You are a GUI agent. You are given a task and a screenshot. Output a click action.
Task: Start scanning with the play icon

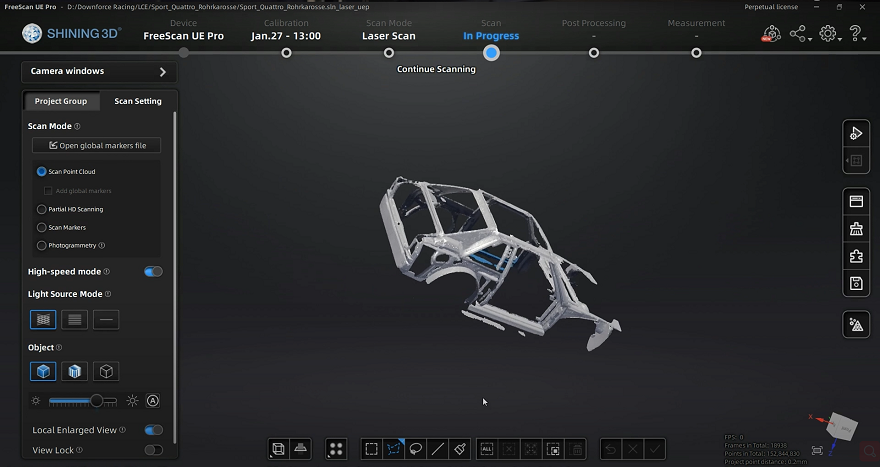tap(856, 134)
